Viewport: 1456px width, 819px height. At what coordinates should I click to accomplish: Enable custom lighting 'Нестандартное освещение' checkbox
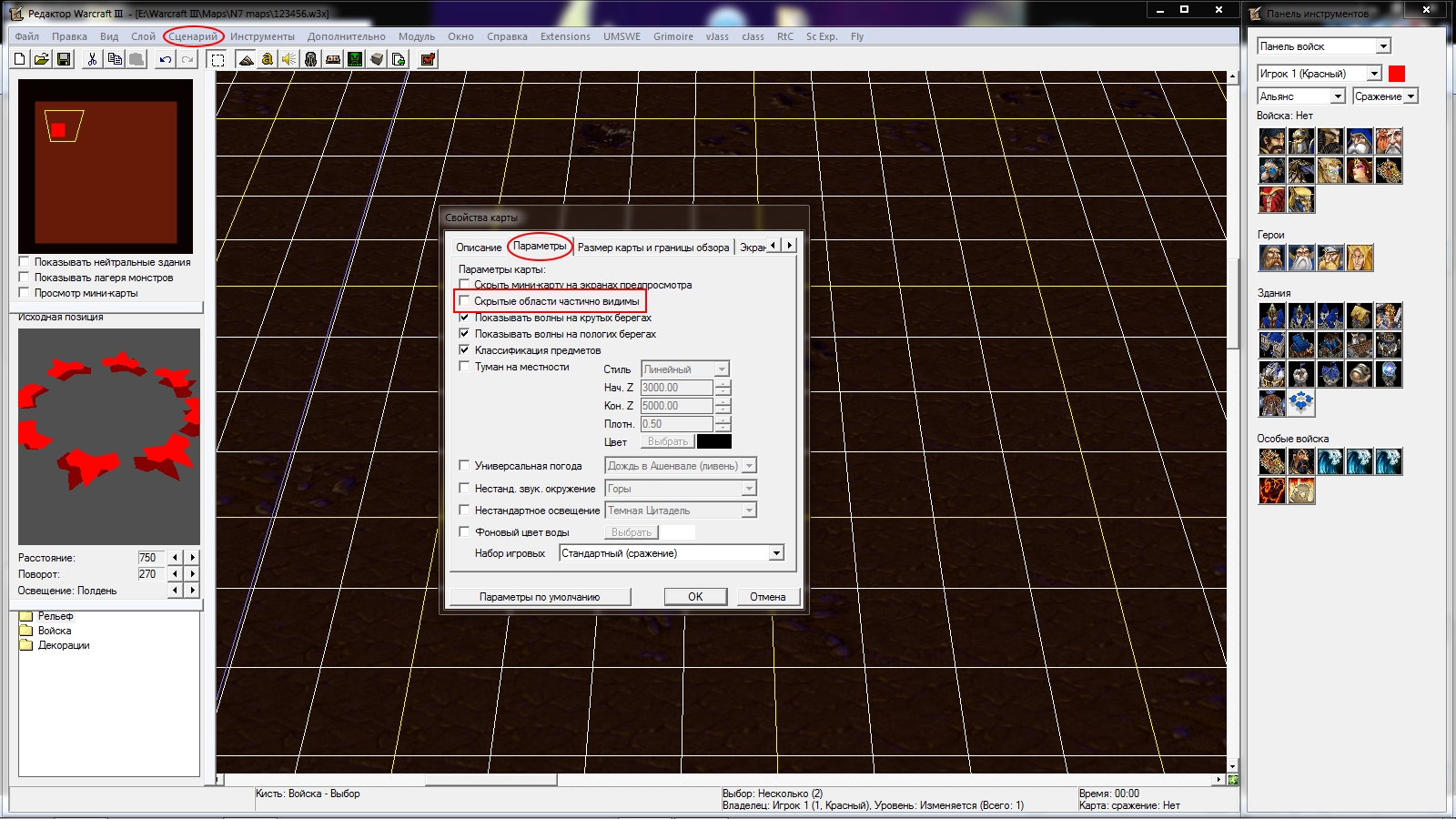click(464, 511)
